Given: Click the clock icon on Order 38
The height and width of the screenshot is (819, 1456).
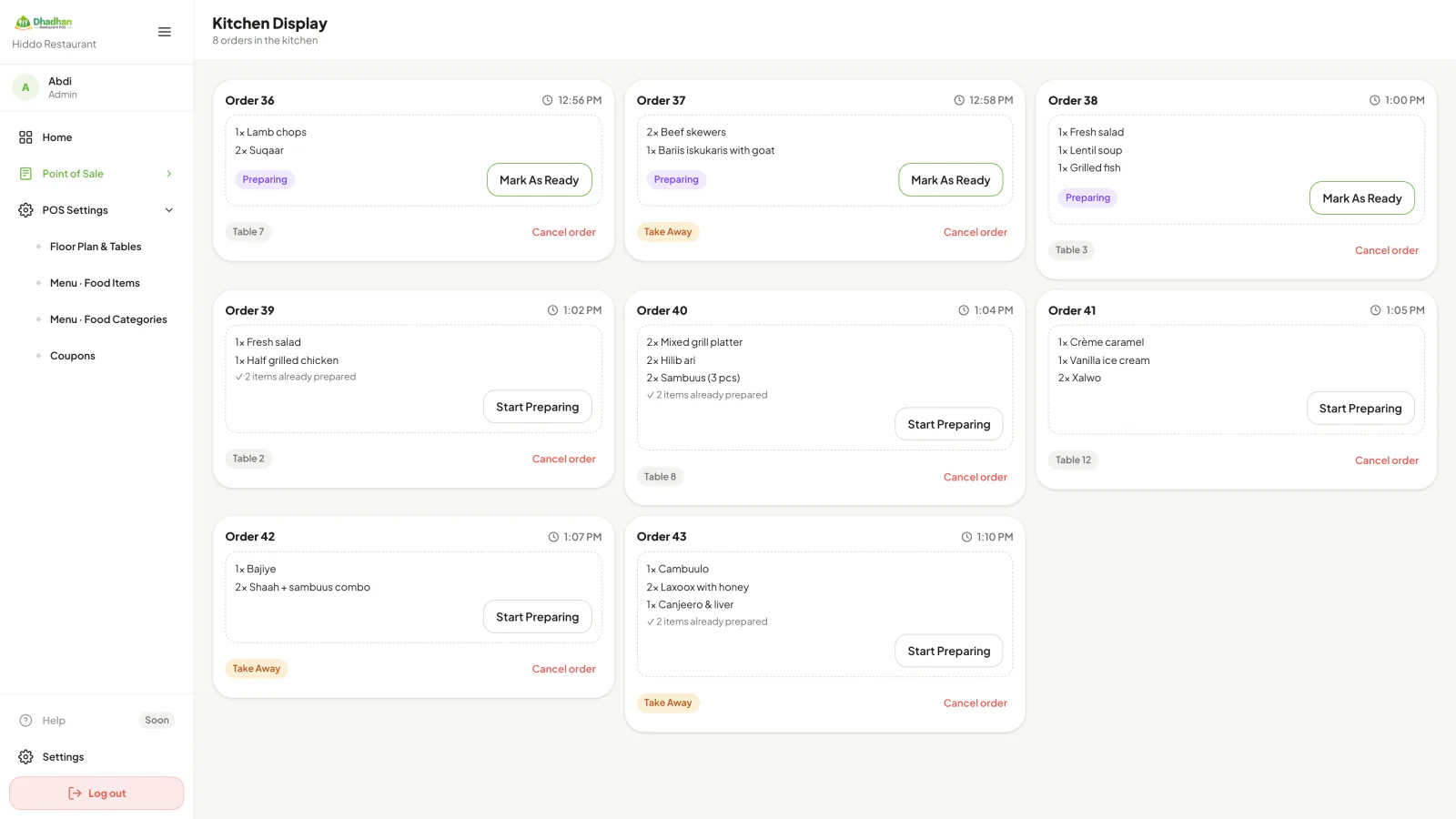Looking at the screenshot, I should click(1375, 100).
